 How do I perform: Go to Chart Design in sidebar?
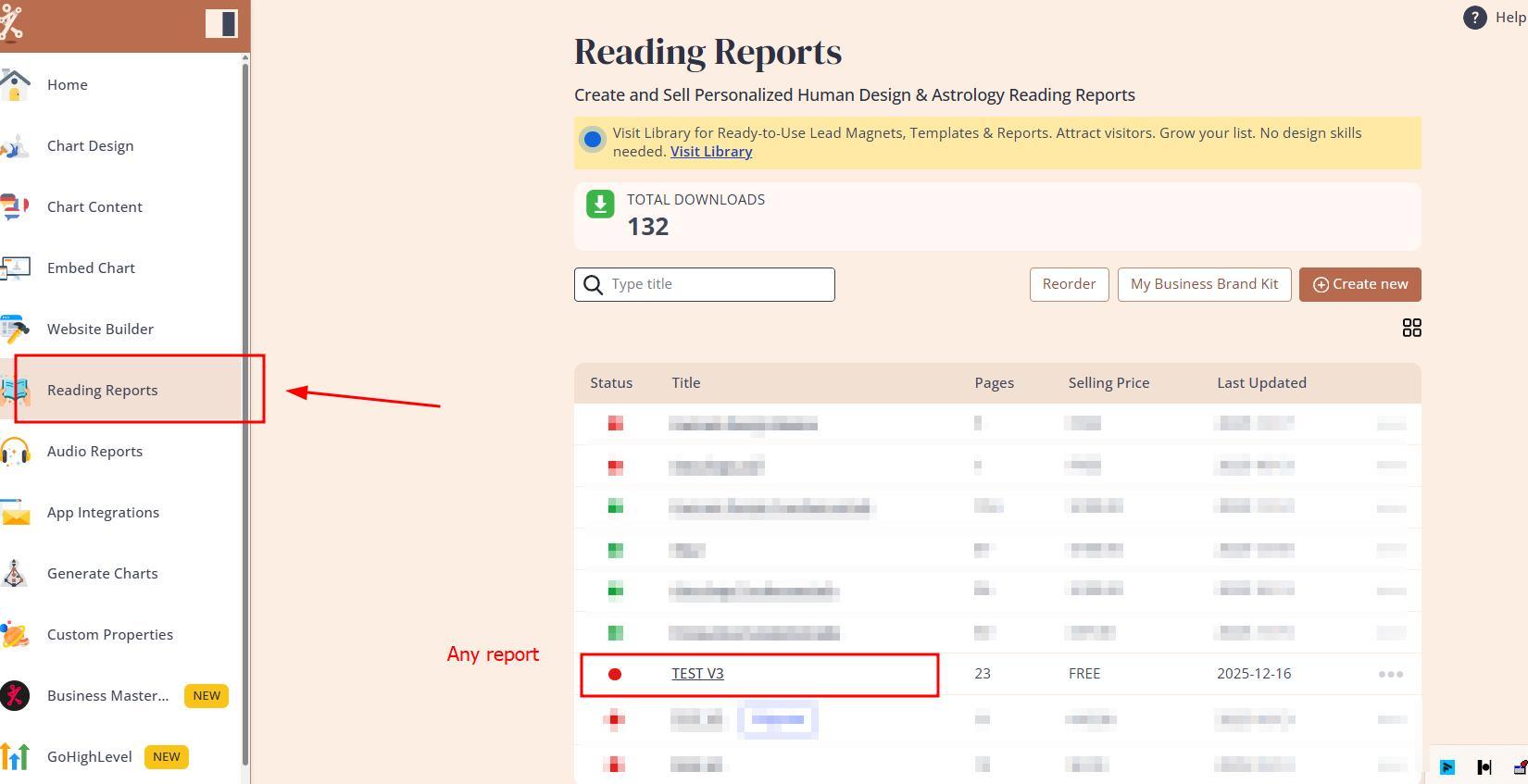[x=90, y=146]
